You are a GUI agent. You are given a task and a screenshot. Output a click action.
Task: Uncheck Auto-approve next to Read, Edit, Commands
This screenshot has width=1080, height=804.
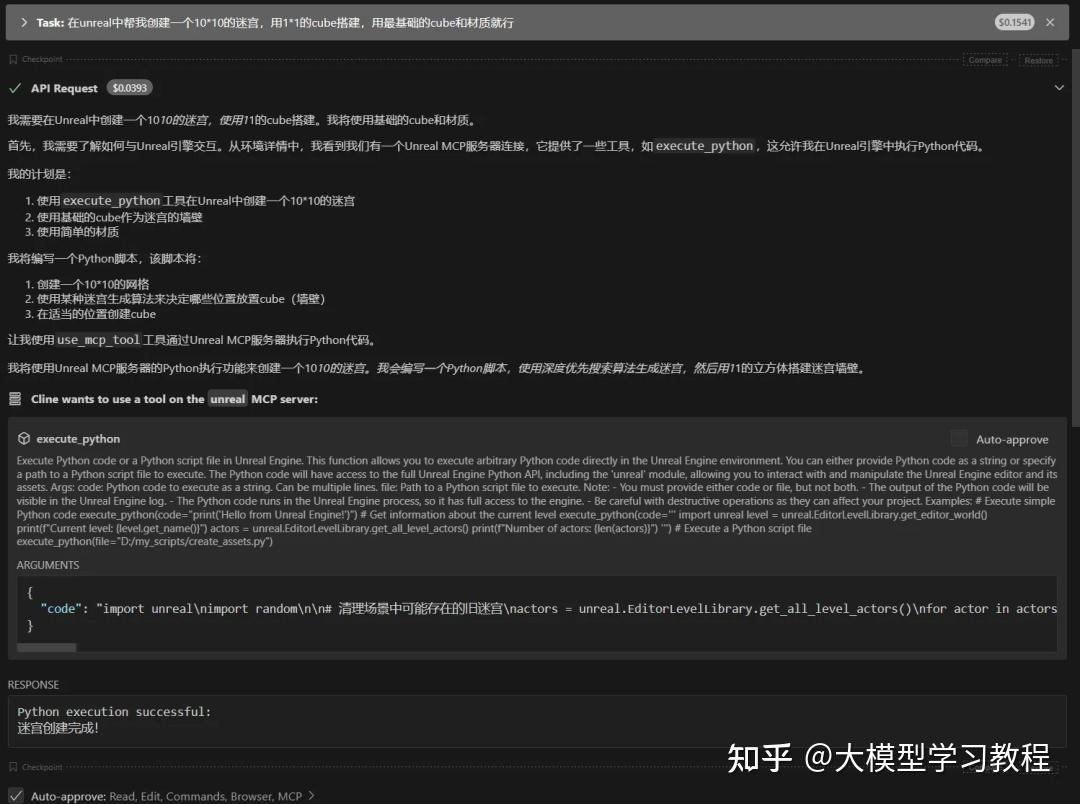point(14,795)
